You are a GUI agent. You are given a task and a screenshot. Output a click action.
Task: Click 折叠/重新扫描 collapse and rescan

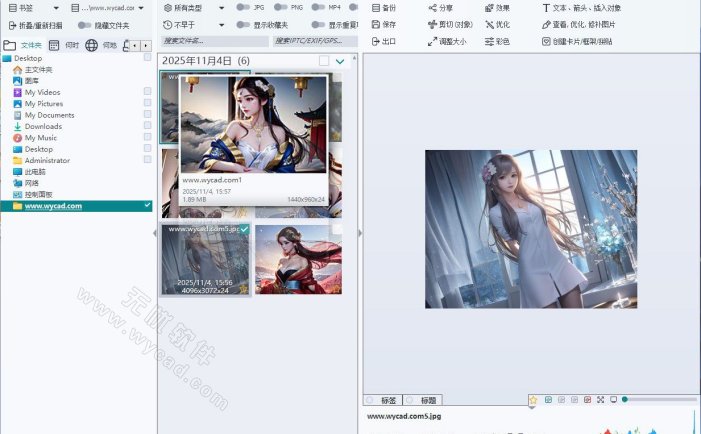coord(36,25)
